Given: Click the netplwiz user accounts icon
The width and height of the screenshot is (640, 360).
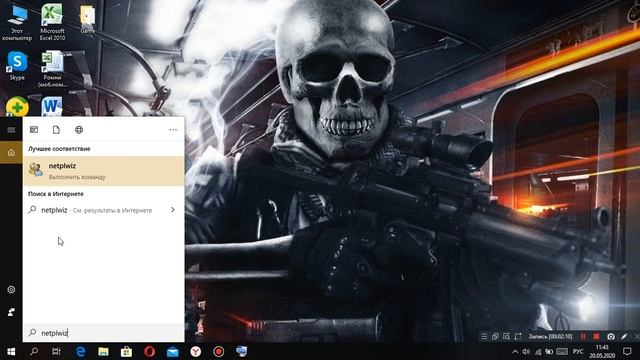Looking at the screenshot, I should (x=36, y=169).
